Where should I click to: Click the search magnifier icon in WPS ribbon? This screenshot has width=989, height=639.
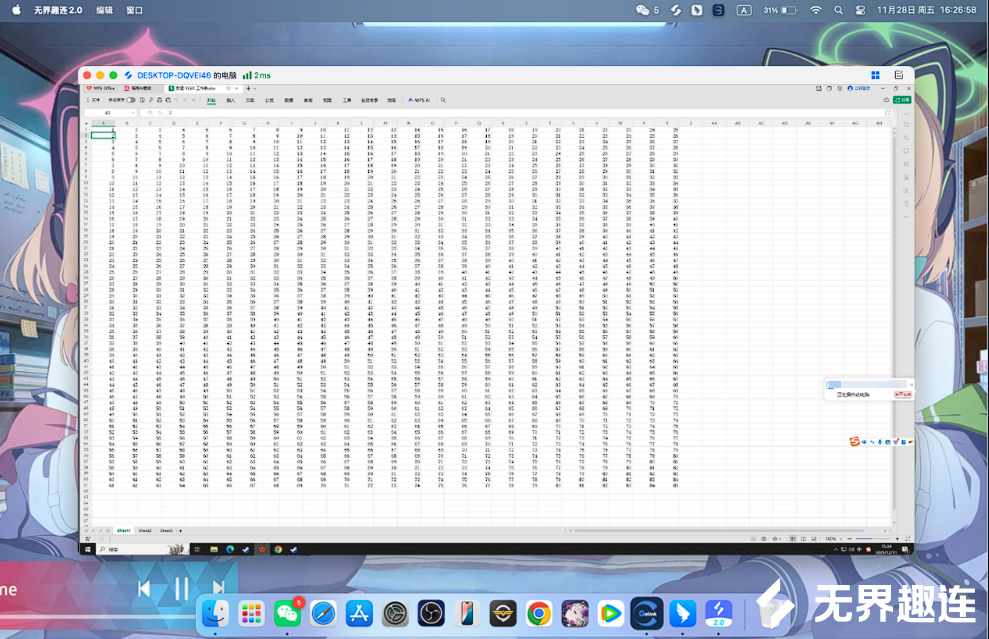(440, 100)
